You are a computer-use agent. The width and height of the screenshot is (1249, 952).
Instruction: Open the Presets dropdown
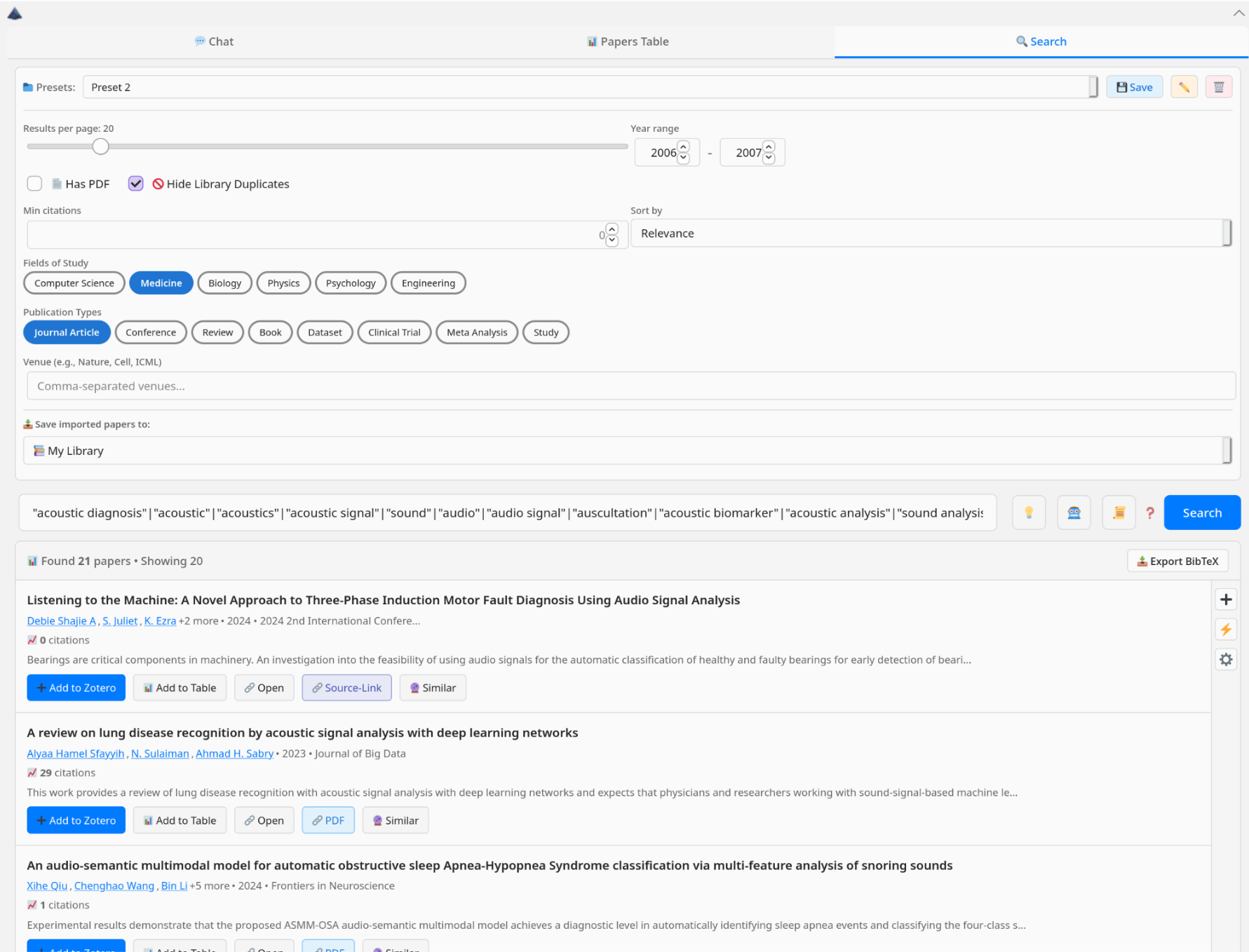click(x=589, y=87)
